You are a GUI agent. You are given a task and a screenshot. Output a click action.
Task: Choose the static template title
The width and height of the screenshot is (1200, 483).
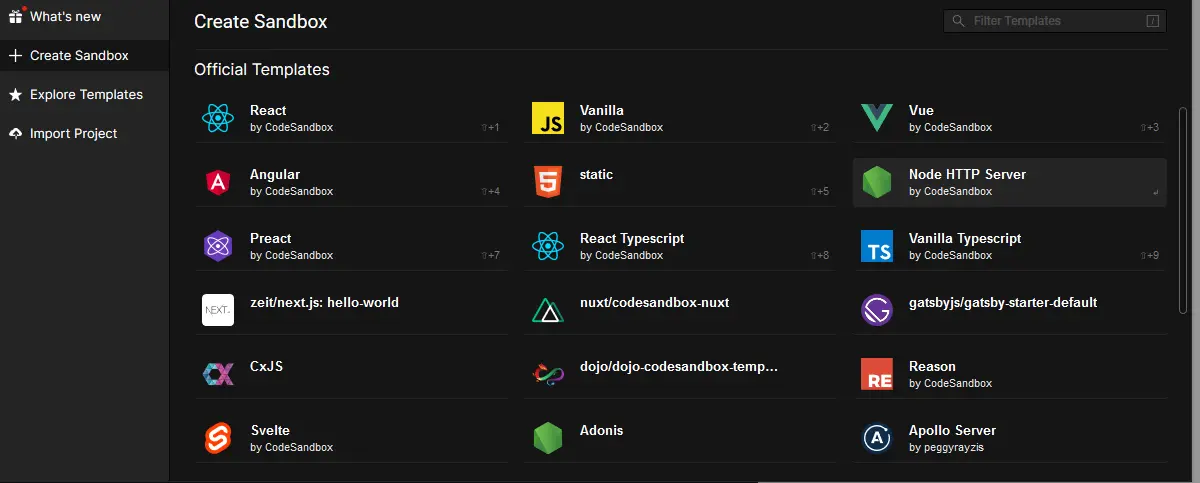point(596,175)
